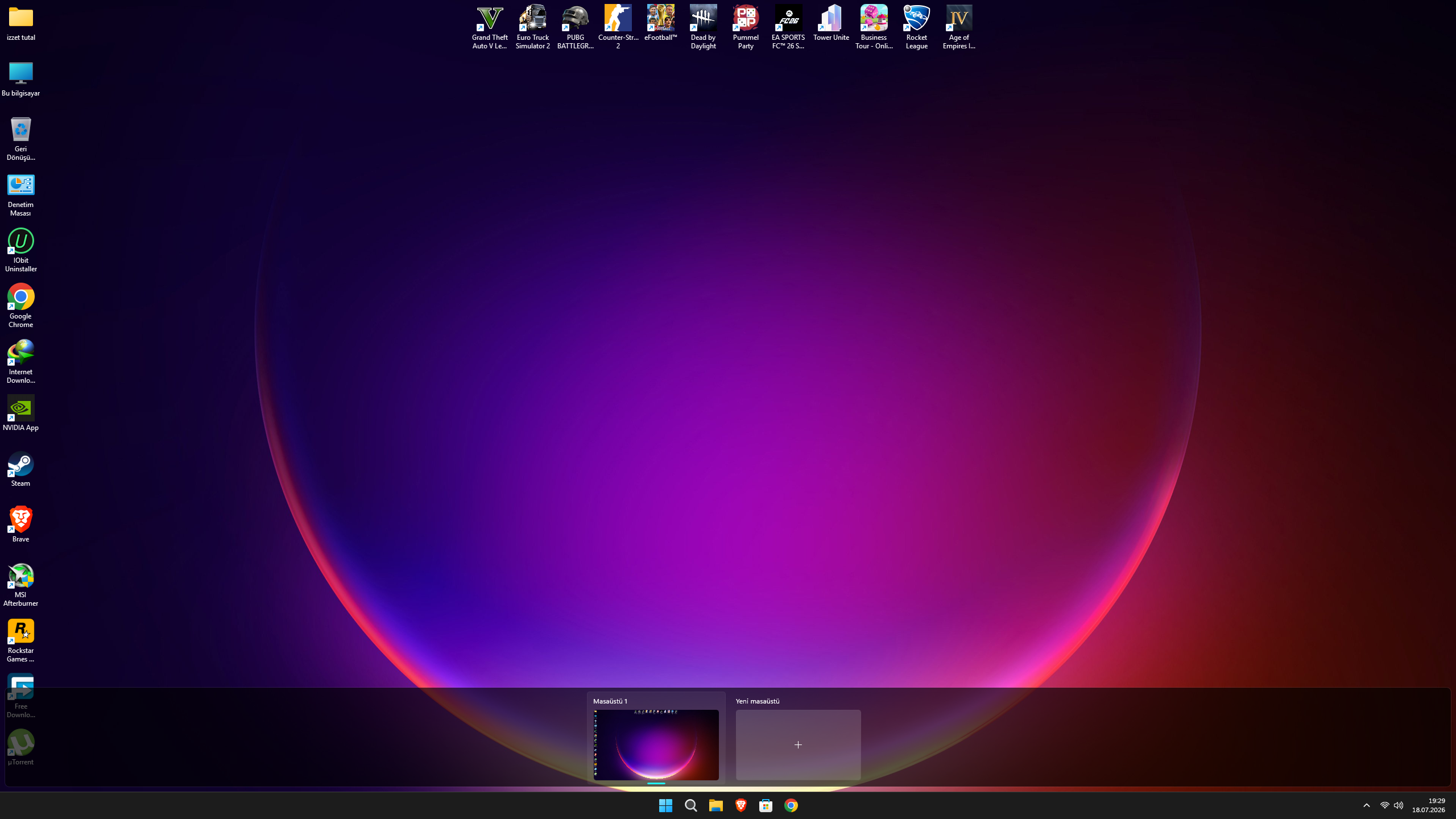The width and height of the screenshot is (1456, 819).
Task: Switch to Masaüstü 1 desktop thumbnail
Action: 656,738
